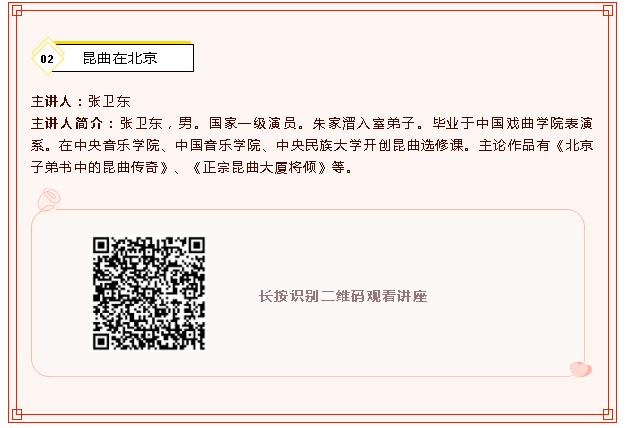Image resolution: width=627 pixels, height=428 pixels.
Task: Click the bold 主讲人简介 label
Action: pos(67,123)
